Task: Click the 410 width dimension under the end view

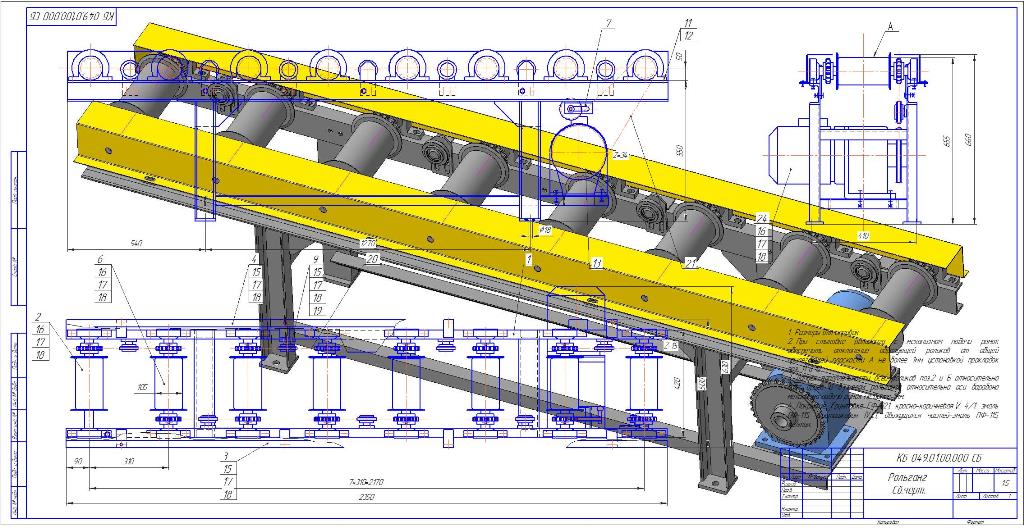Action: (x=864, y=235)
